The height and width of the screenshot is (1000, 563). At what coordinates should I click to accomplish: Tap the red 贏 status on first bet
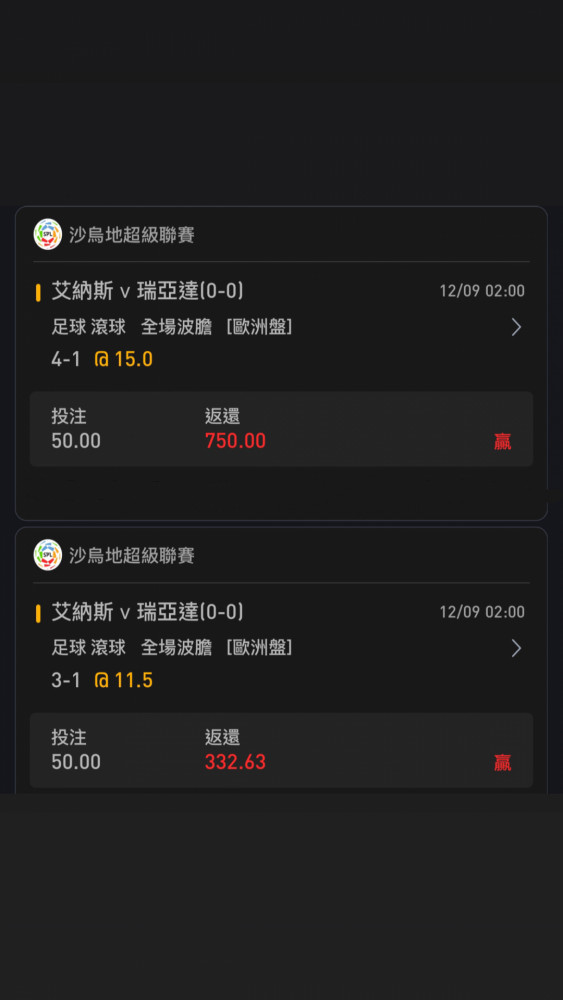coord(502,441)
